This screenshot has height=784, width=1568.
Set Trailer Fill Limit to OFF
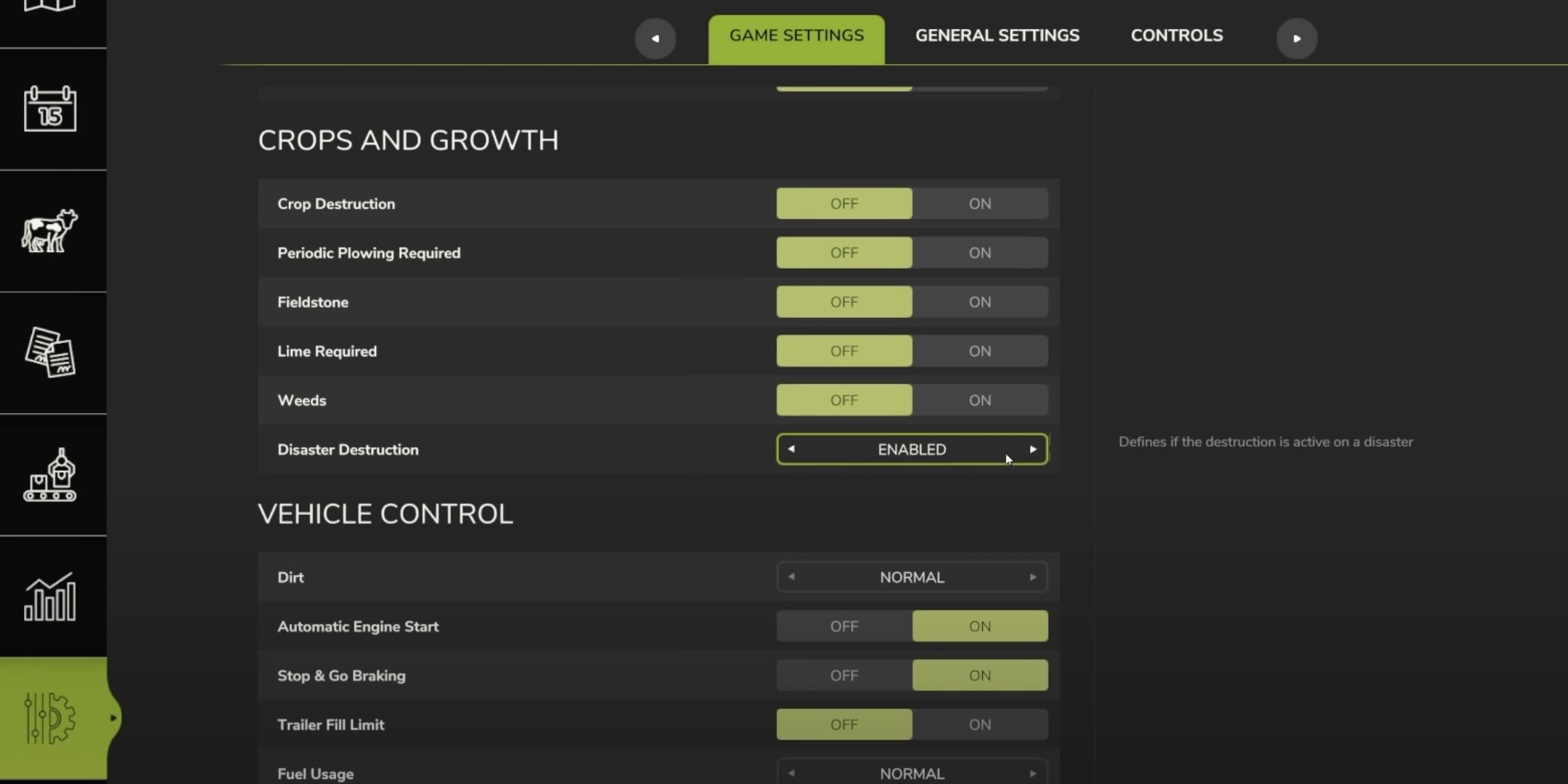coord(844,724)
